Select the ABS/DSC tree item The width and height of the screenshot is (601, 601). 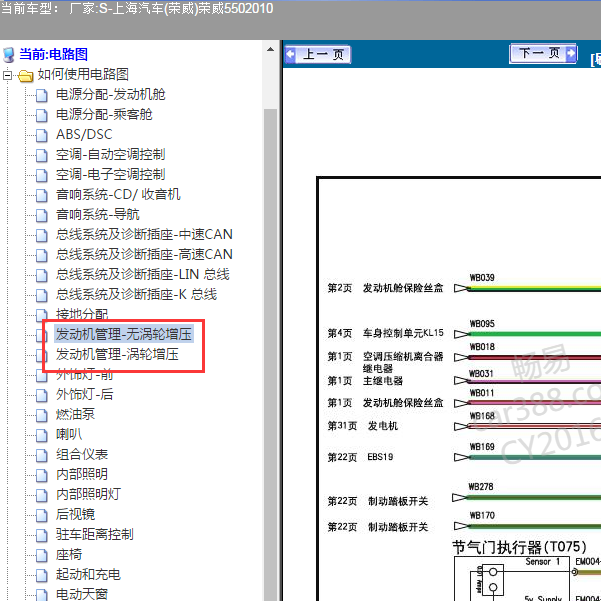pos(84,134)
